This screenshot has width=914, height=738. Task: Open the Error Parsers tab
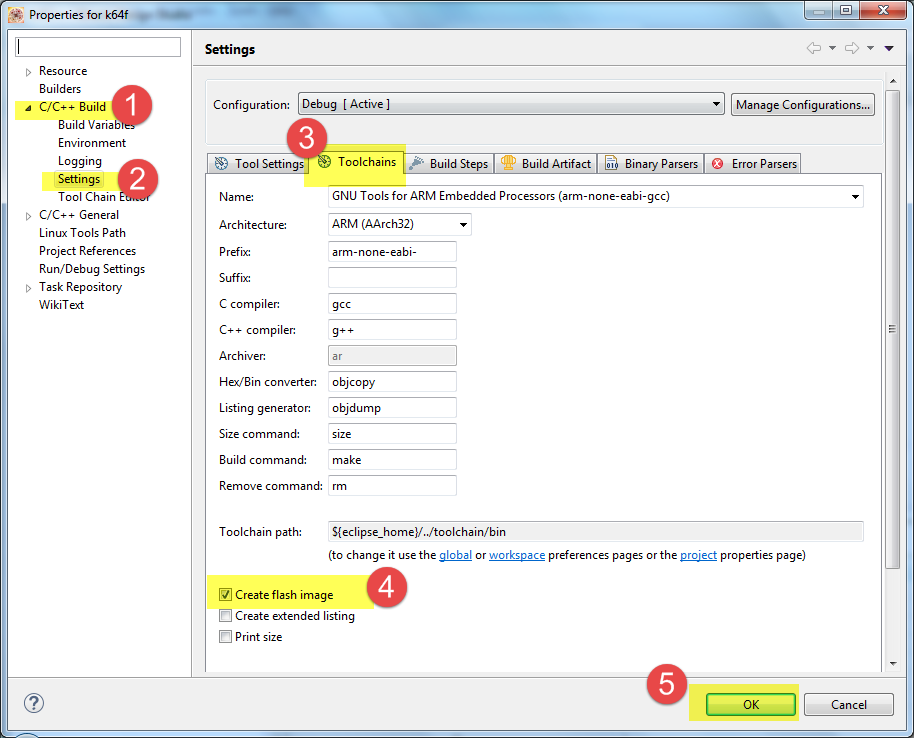pos(753,164)
